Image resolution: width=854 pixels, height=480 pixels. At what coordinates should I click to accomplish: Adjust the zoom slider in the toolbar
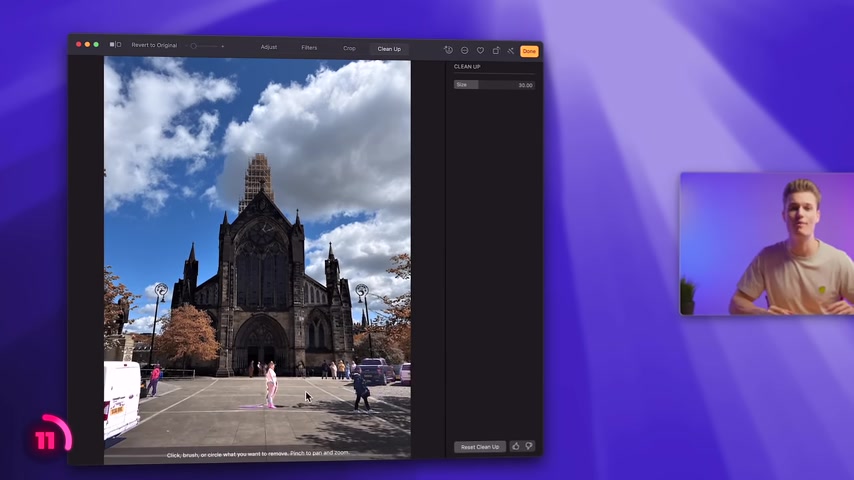click(x=205, y=46)
